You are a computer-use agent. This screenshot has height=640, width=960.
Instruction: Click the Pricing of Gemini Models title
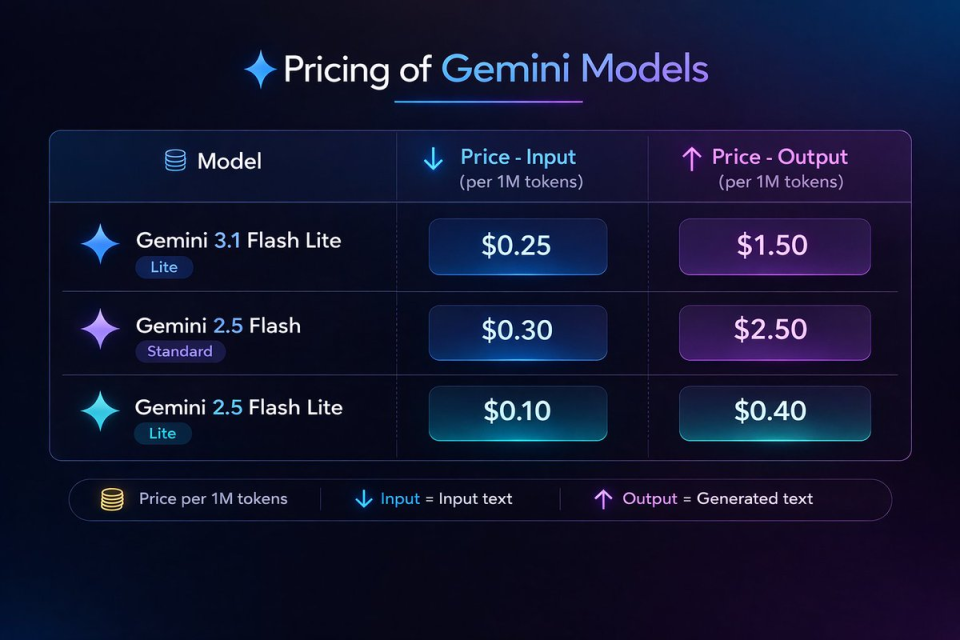click(x=496, y=69)
